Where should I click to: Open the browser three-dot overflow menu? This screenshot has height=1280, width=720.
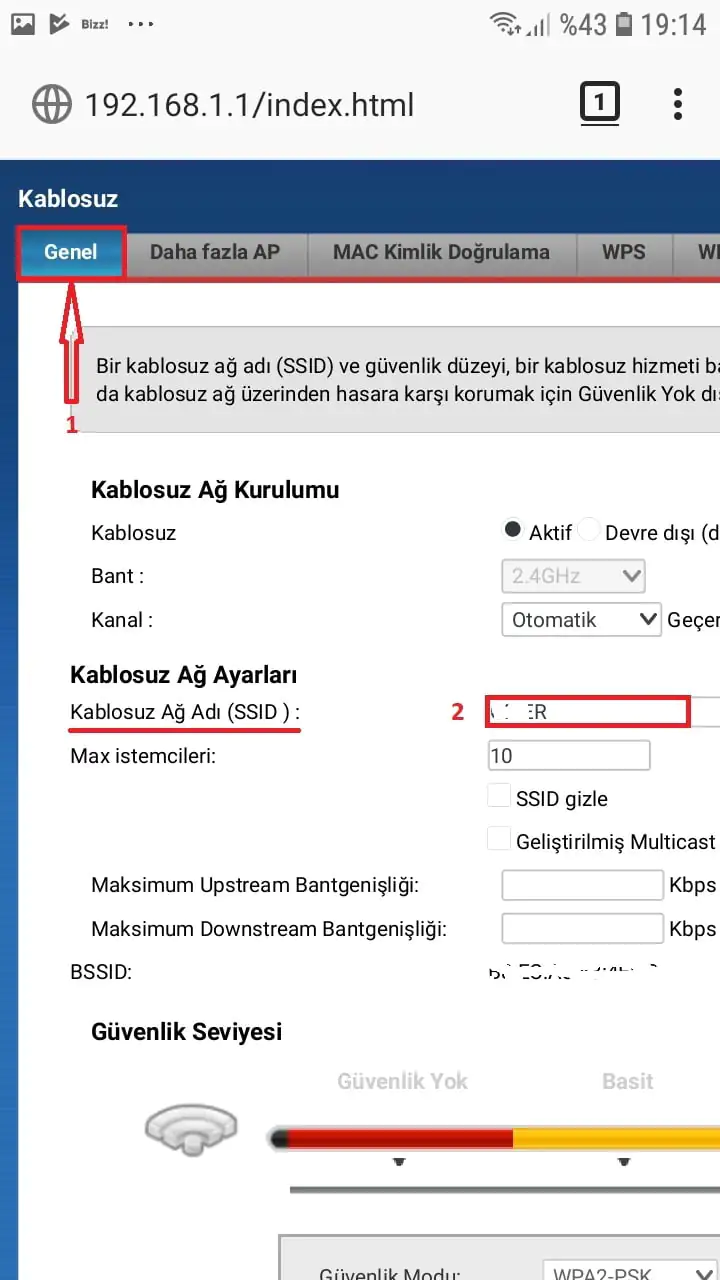click(678, 104)
